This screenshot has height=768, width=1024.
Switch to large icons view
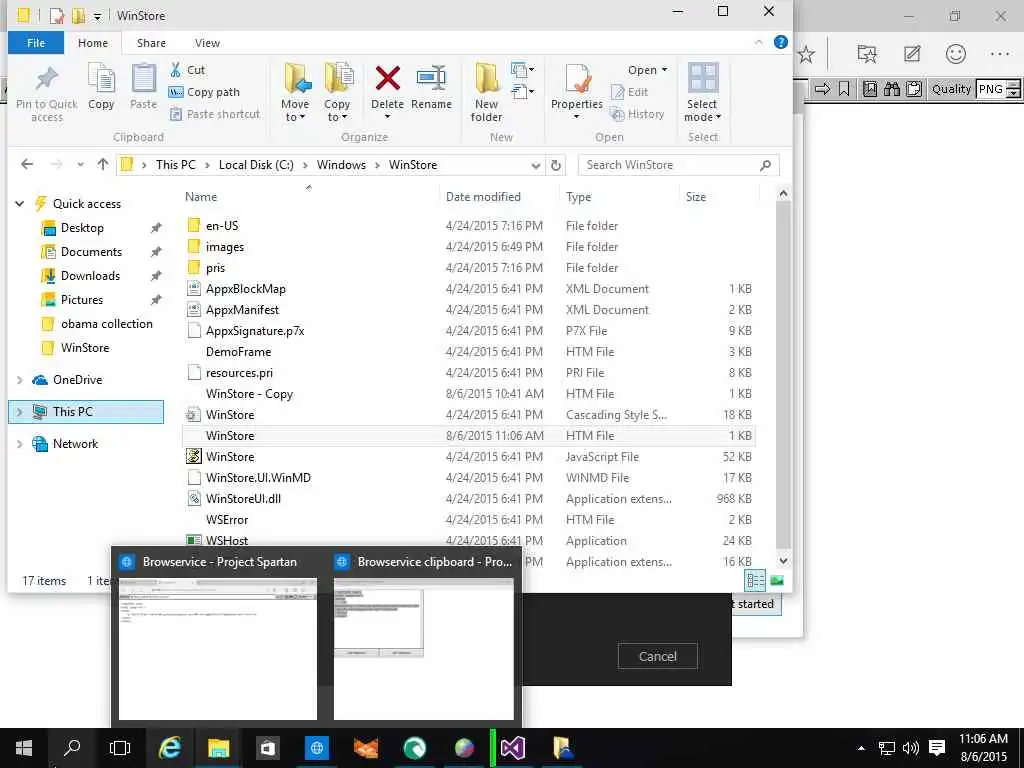(777, 581)
